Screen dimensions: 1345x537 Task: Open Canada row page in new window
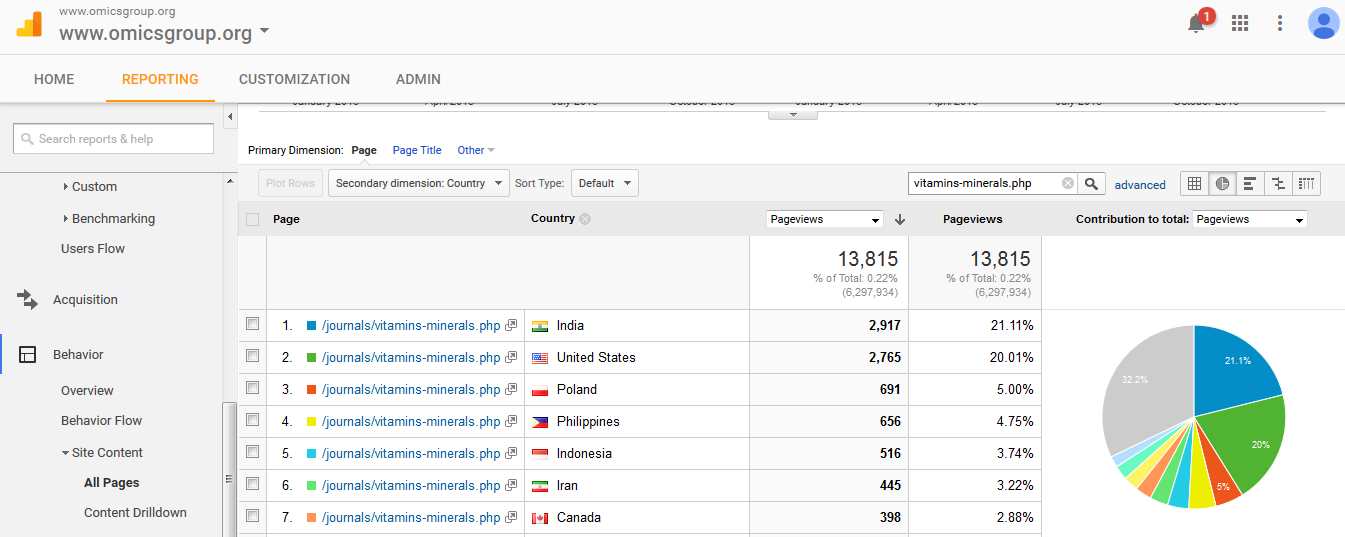[x=511, y=518]
